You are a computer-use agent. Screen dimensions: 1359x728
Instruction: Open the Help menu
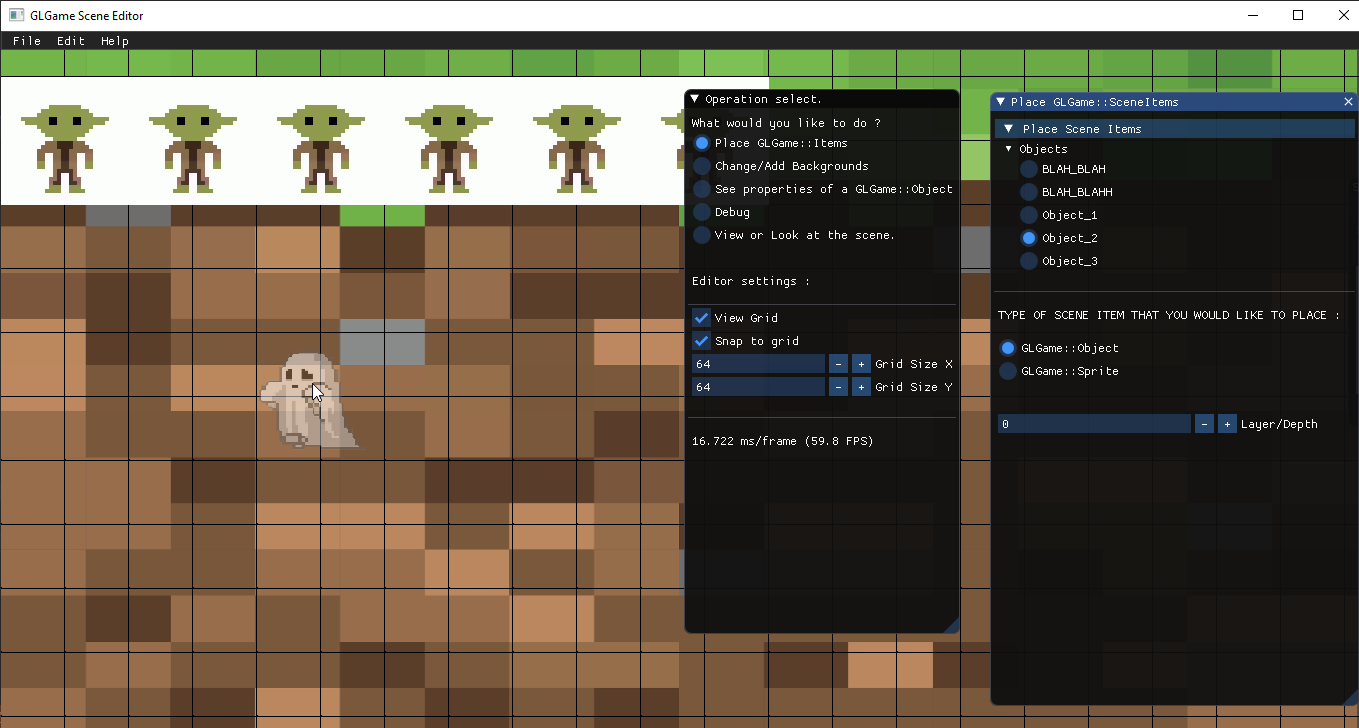click(115, 41)
